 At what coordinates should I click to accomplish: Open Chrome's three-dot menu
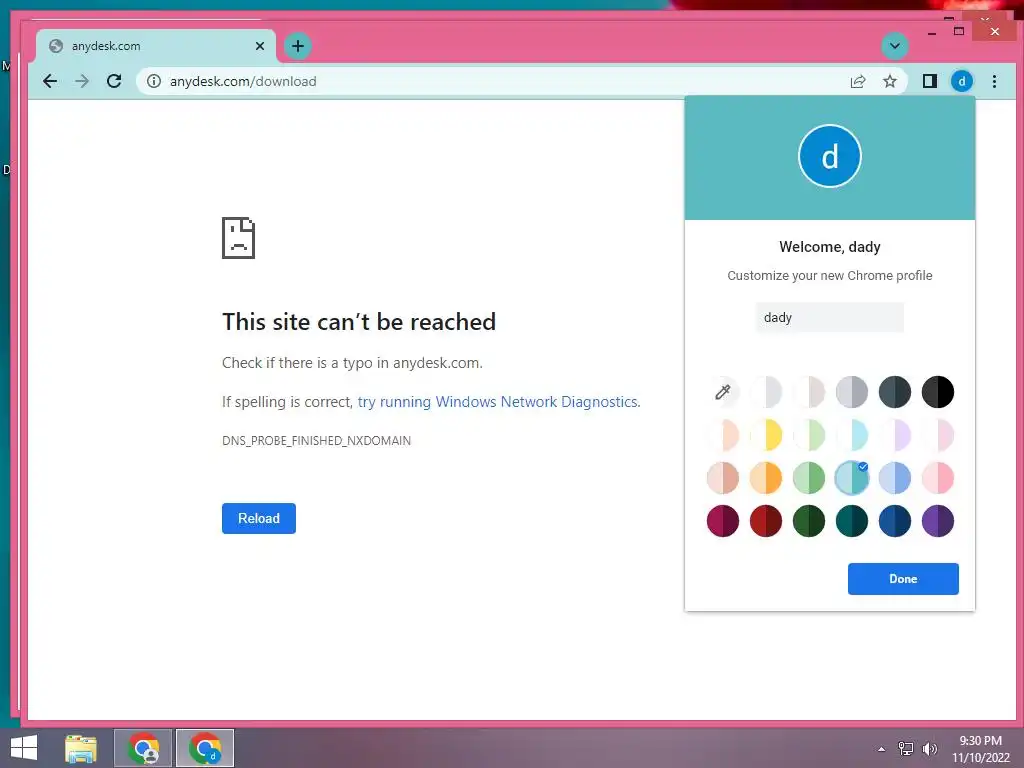(x=994, y=81)
